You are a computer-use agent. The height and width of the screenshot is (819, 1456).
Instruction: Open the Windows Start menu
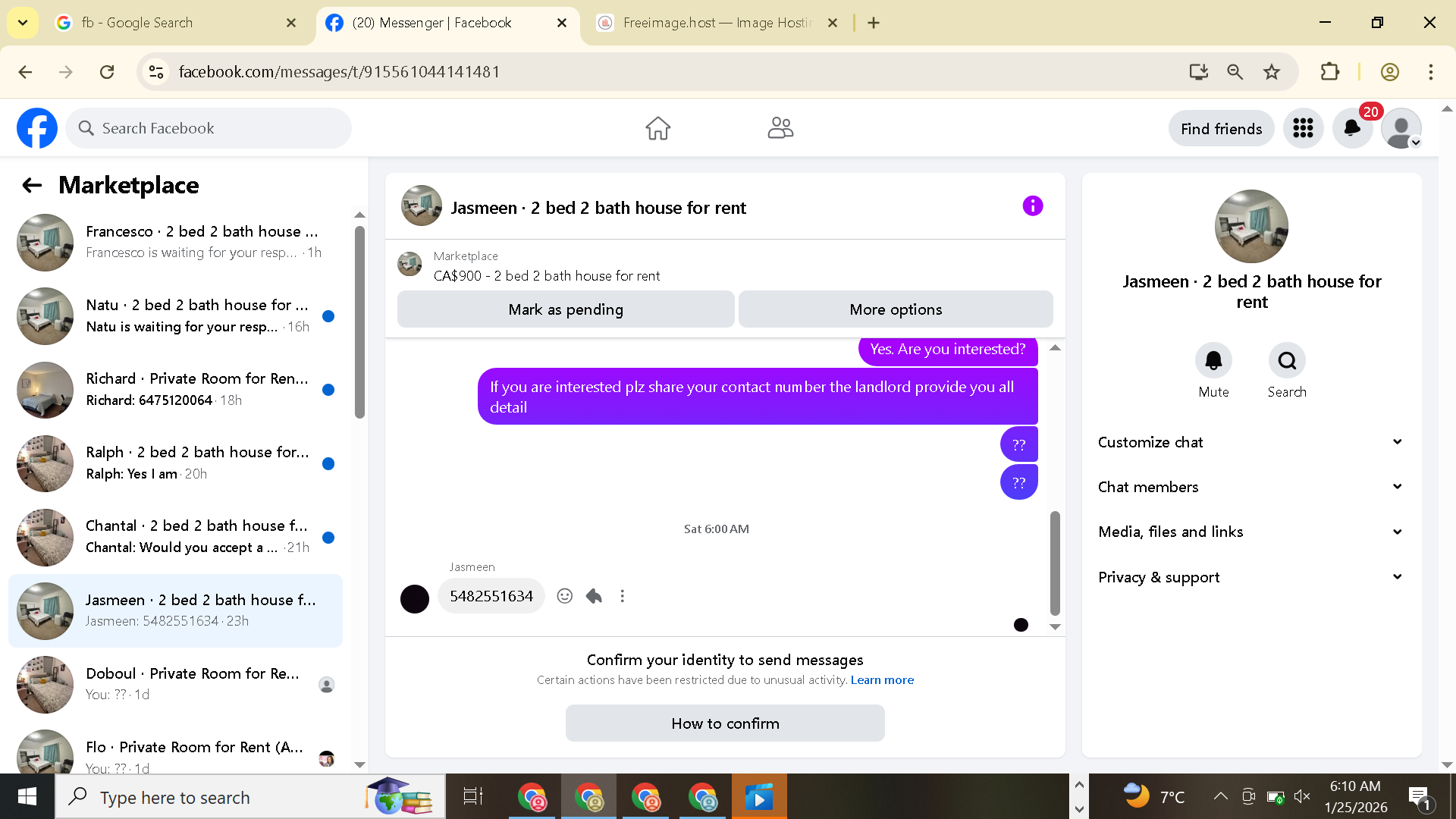pos(27,797)
